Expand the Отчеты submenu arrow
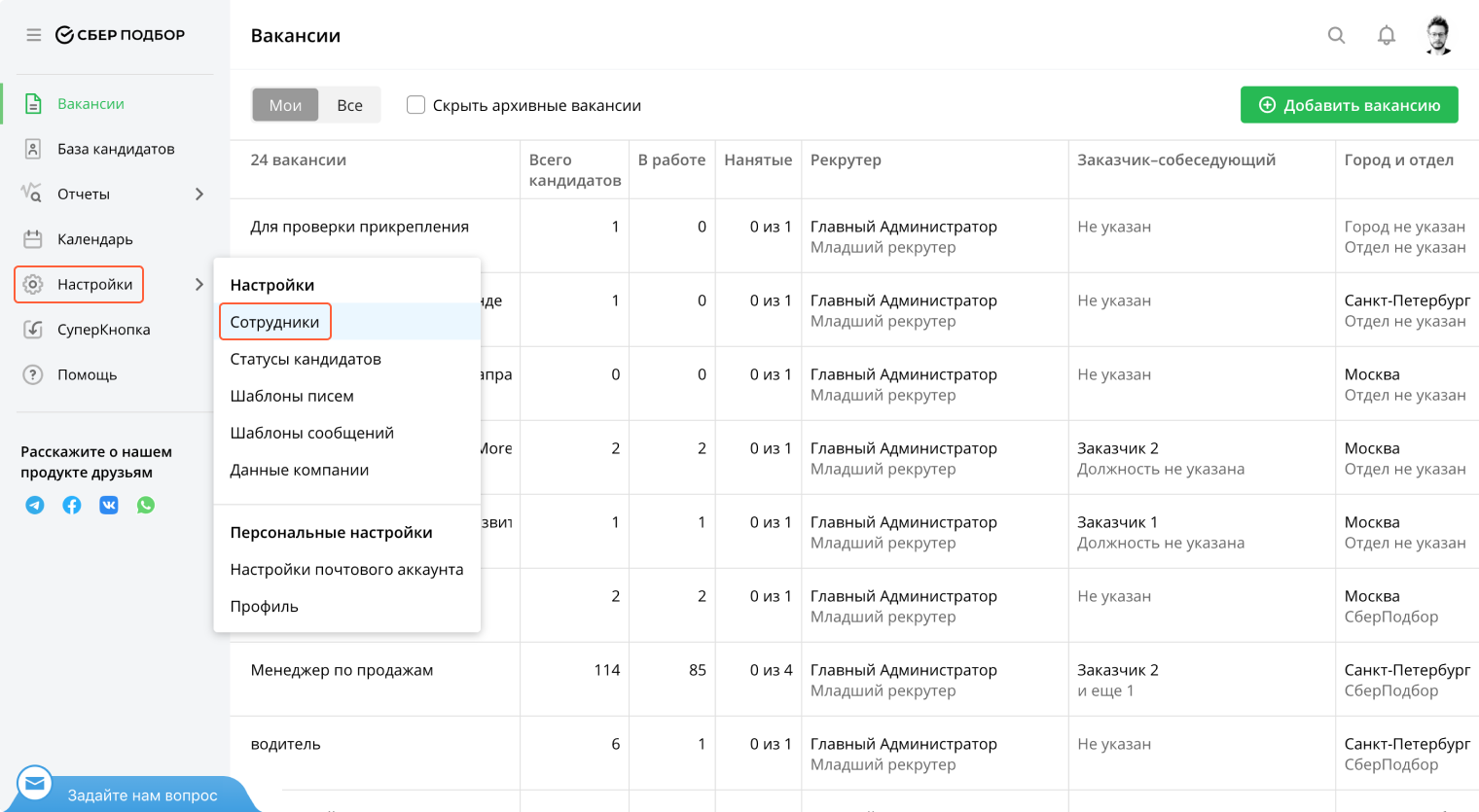Viewport: 1479px width, 812px height. (199, 194)
